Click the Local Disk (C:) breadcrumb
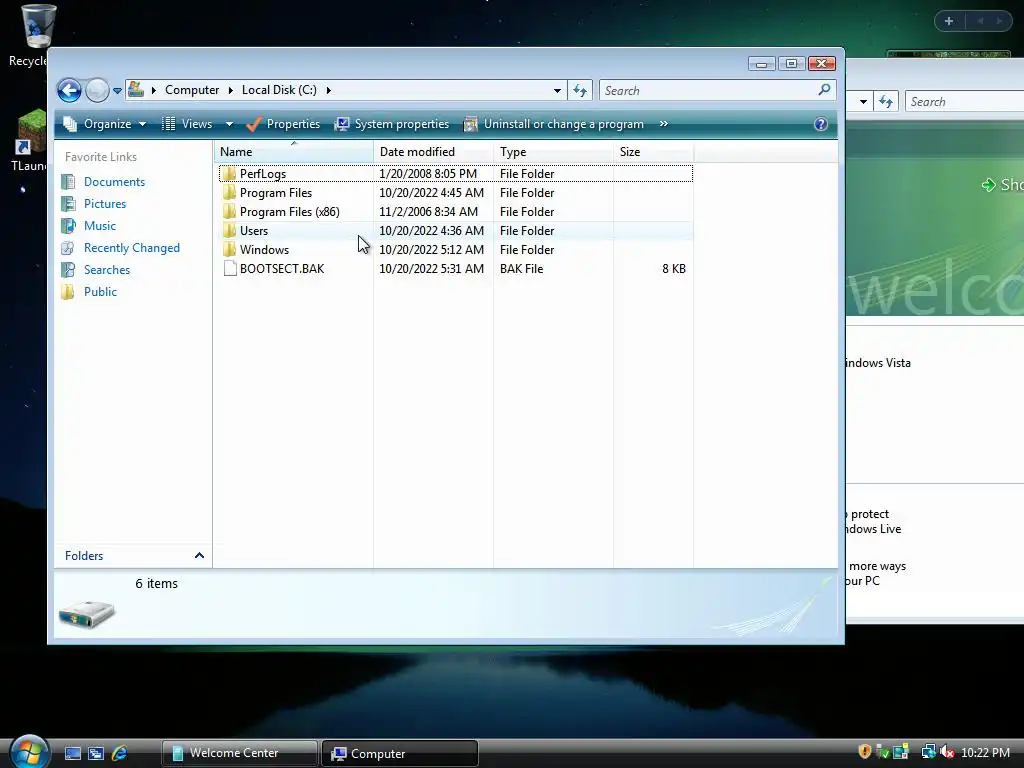This screenshot has width=1024, height=768. pos(279,90)
